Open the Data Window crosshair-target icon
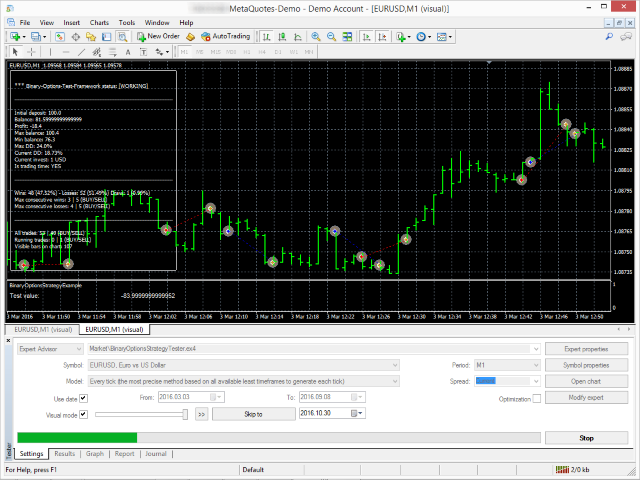Viewport: 640px width, 480px height. coord(76,37)
